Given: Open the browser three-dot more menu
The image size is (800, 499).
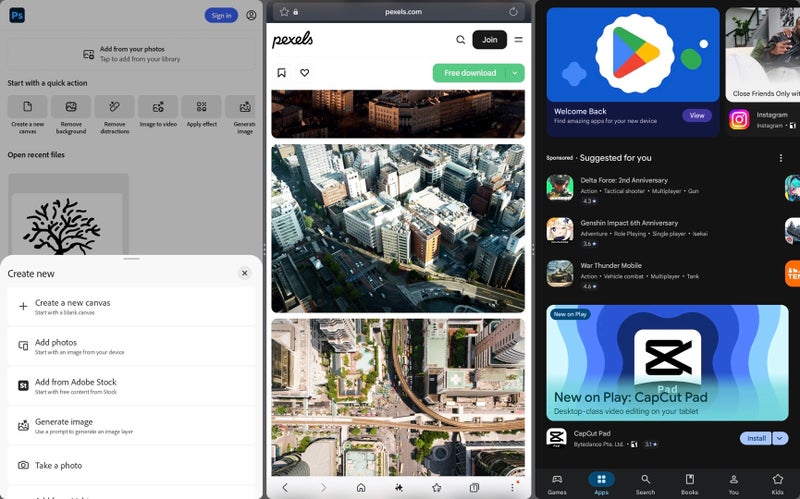Looking at the screenshot, I should click(x=512, y=488).
